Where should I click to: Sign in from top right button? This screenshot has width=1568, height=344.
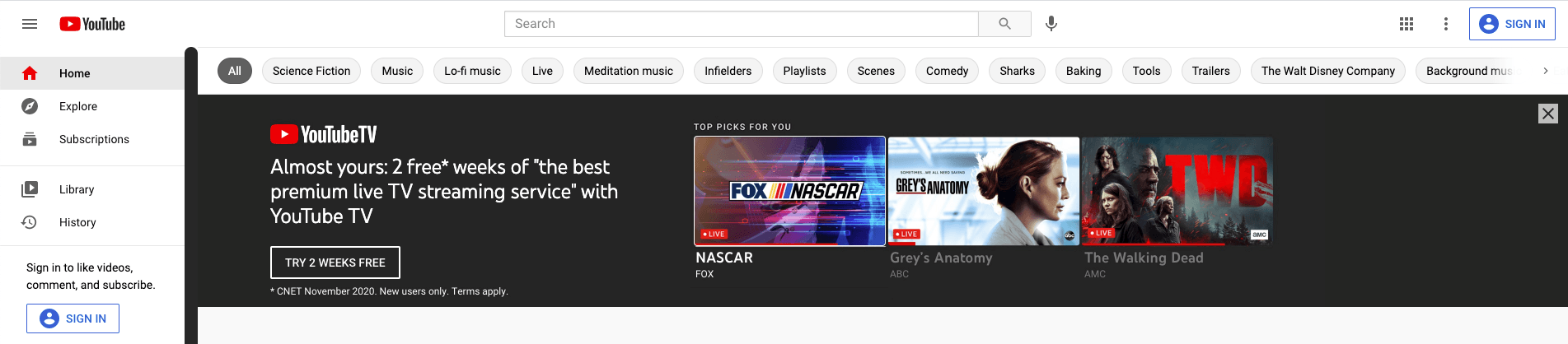coord(1512,24)
